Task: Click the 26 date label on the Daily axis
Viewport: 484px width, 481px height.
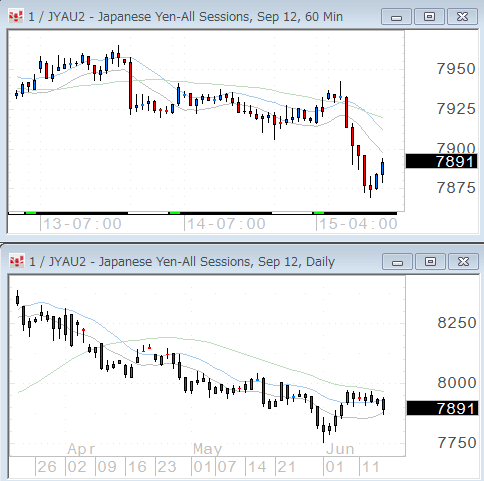Action: tap(47, 467)
